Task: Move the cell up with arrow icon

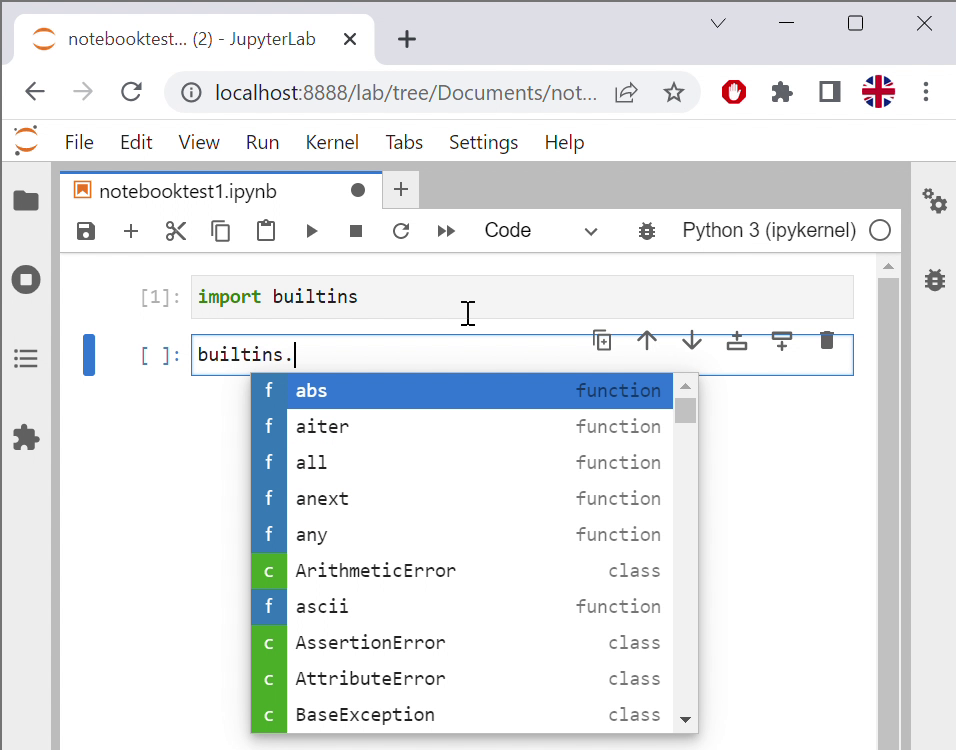Action: coord(647,340)
